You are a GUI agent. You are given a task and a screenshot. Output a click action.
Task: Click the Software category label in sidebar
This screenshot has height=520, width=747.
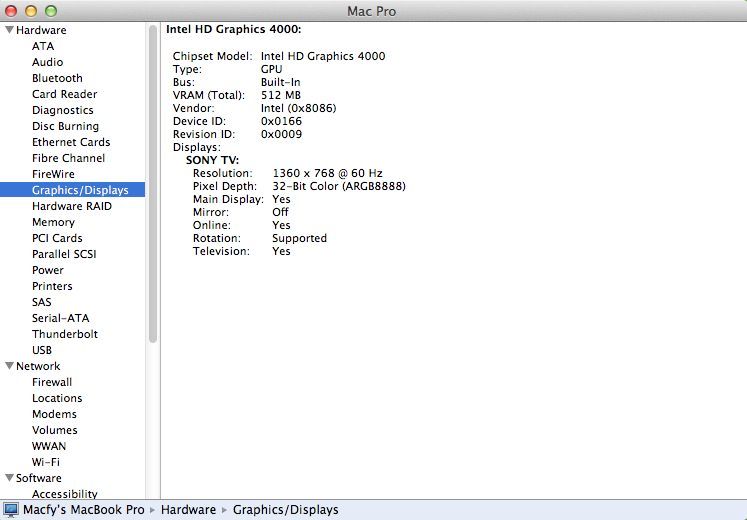[39, 478]
